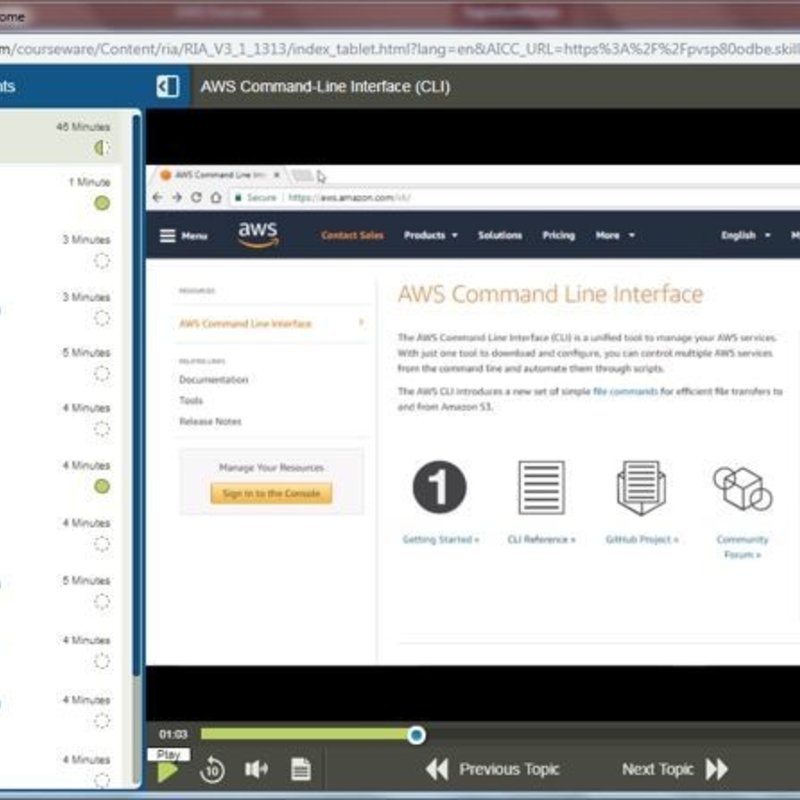Click the outer browser courseware URL bar
Screen dimensions: 800x800
click(400, 49)
